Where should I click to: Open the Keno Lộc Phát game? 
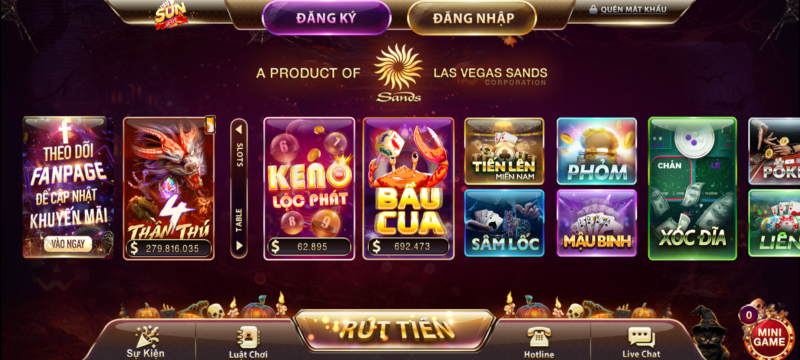(x=309, y=189)
